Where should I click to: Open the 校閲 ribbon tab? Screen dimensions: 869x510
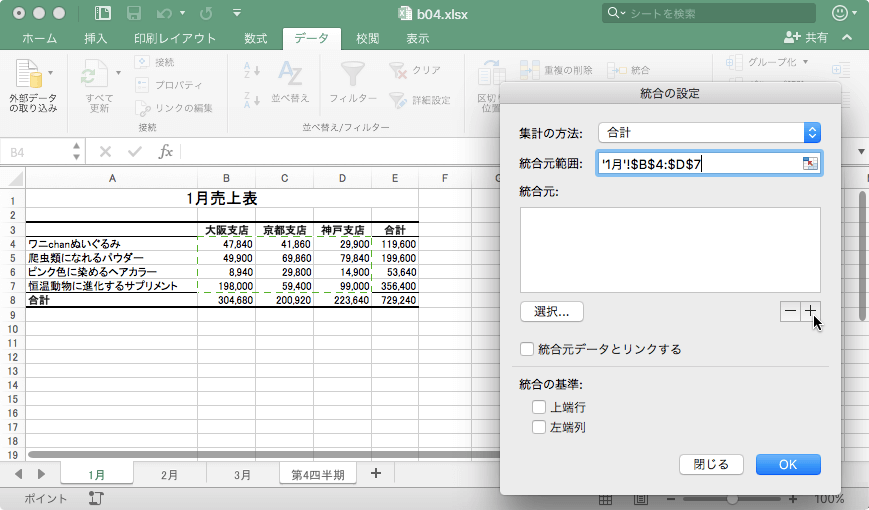pos(367,38)
